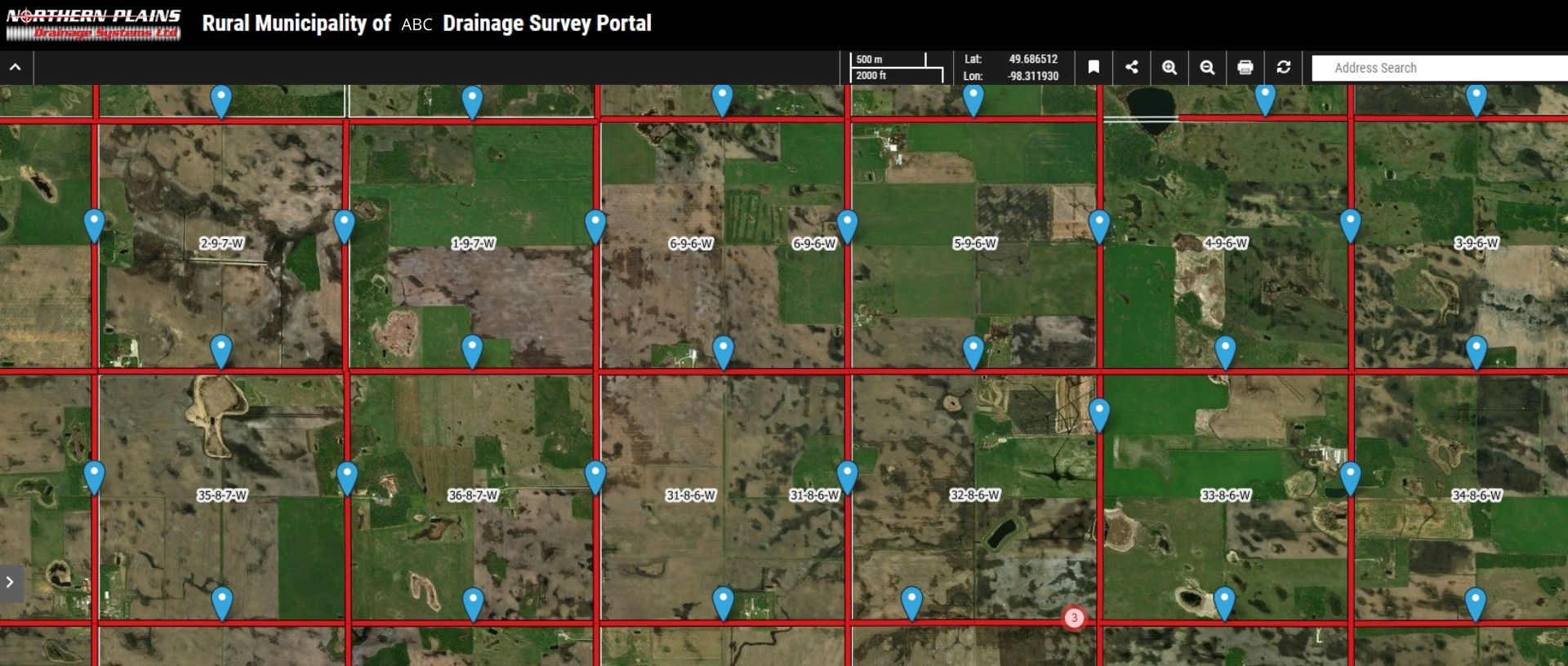Click blue pin below 33-8-6-W label
1568x666 pixels.
(x=1223, y=603)
